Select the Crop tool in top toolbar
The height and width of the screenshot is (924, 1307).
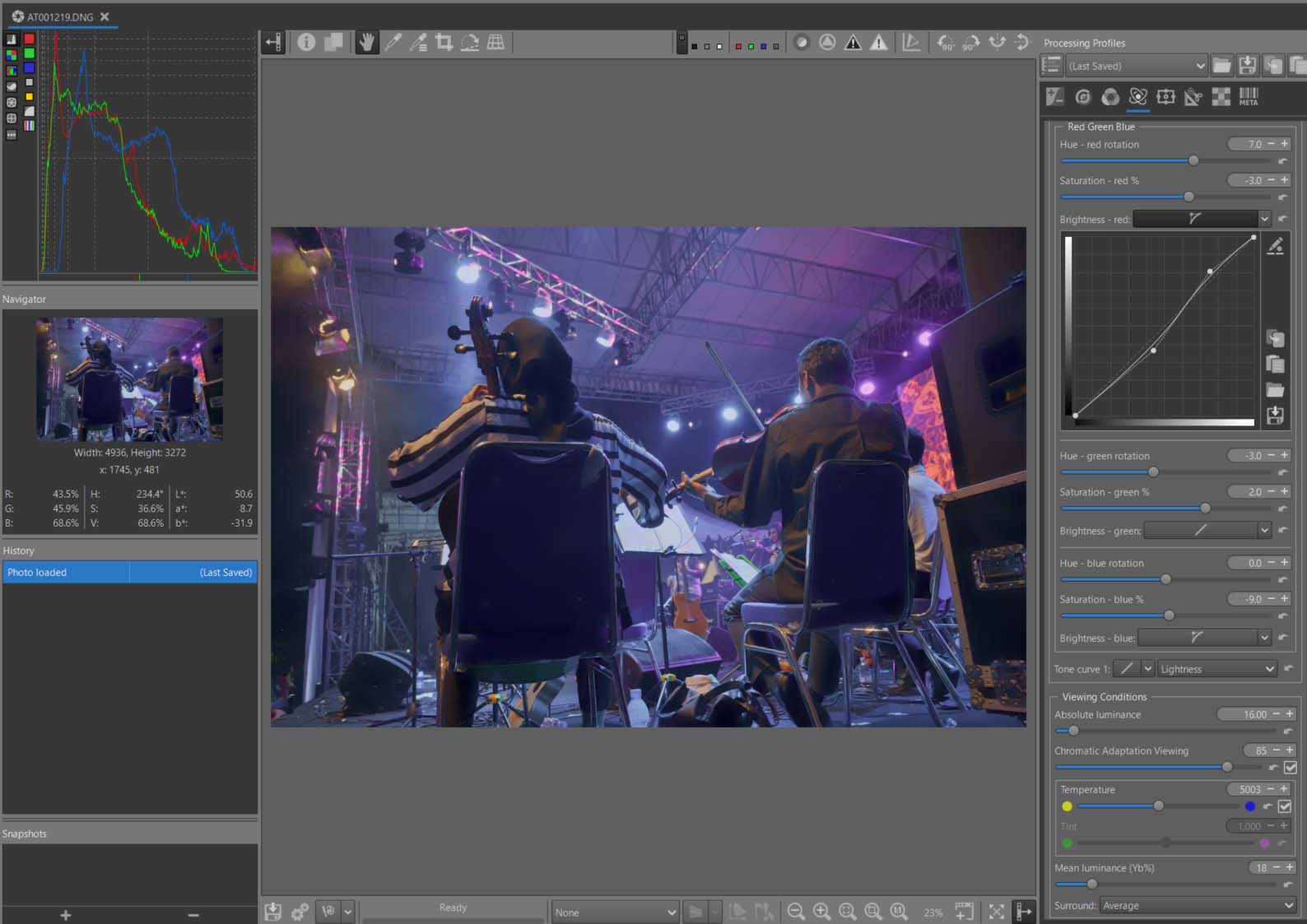pyautogui.click(x=444, y=42)
